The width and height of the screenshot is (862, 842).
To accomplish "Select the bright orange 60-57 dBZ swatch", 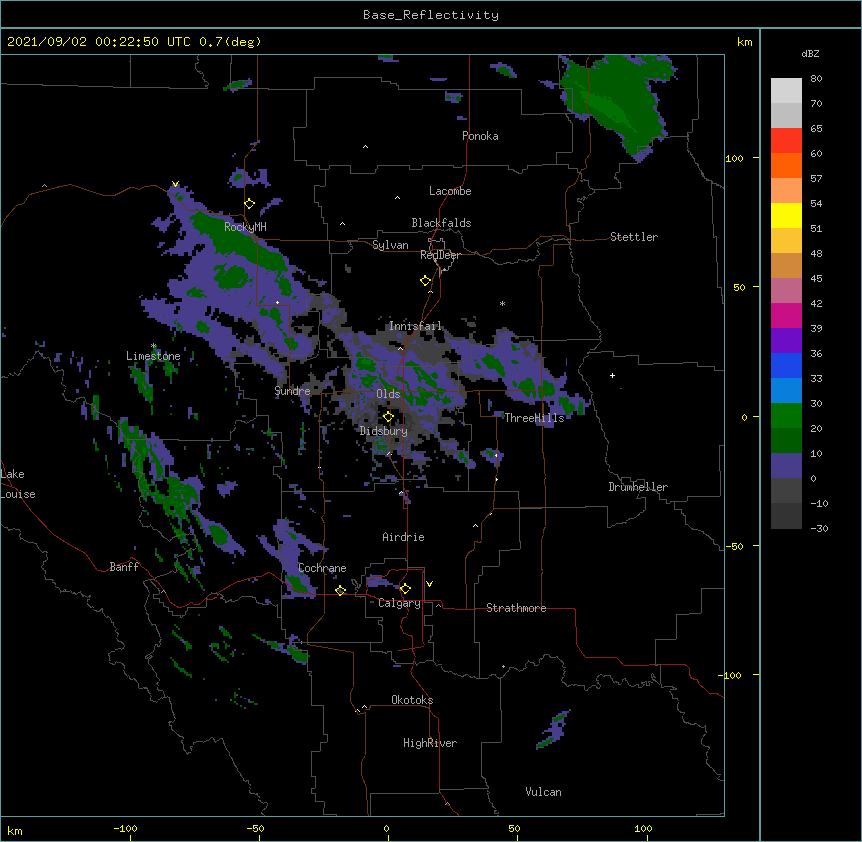I will coord(786,165).
